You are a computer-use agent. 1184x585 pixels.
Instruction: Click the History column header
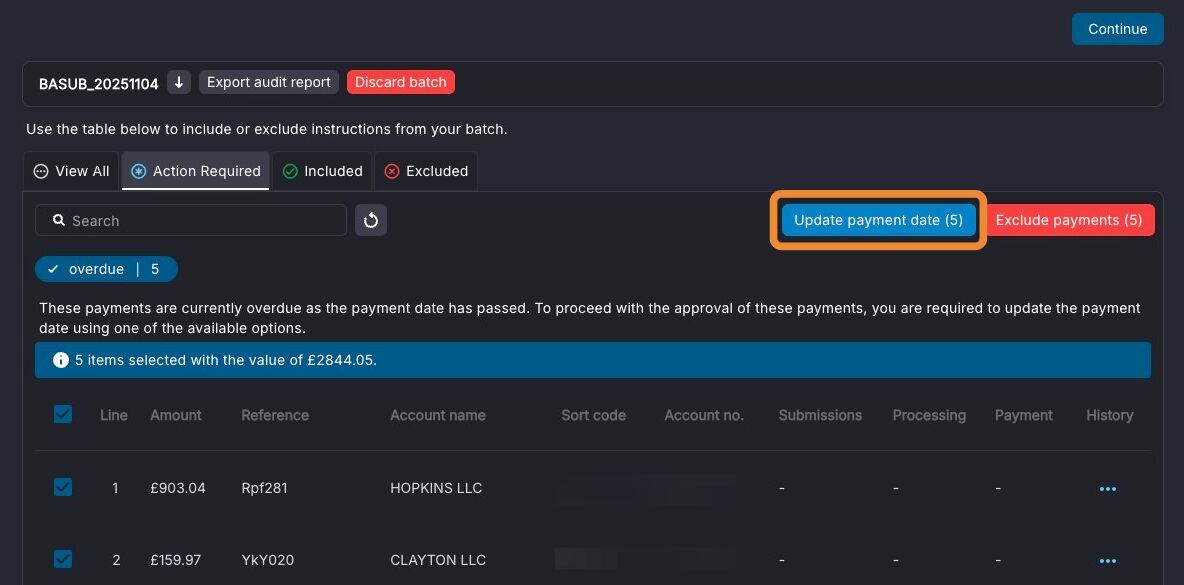[1109, 415]
